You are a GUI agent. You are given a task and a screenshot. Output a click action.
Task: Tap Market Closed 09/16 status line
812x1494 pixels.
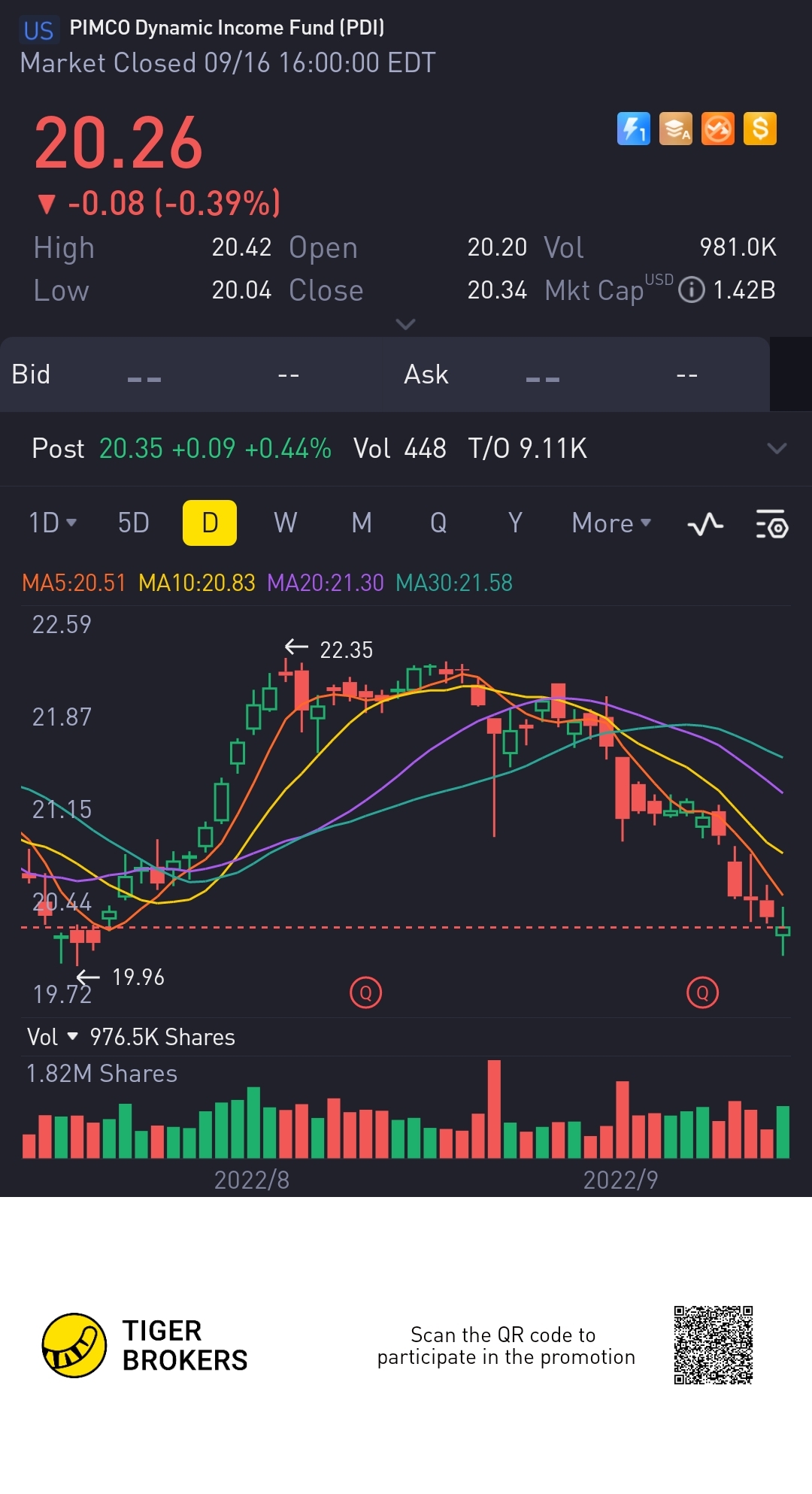pos(228,63)
